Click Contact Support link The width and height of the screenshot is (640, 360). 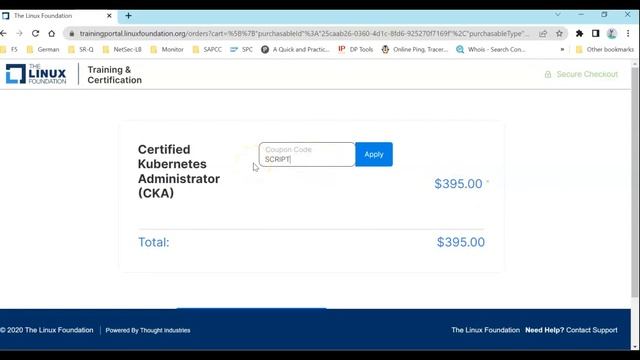pyautogui.click(x=591, y=330)
